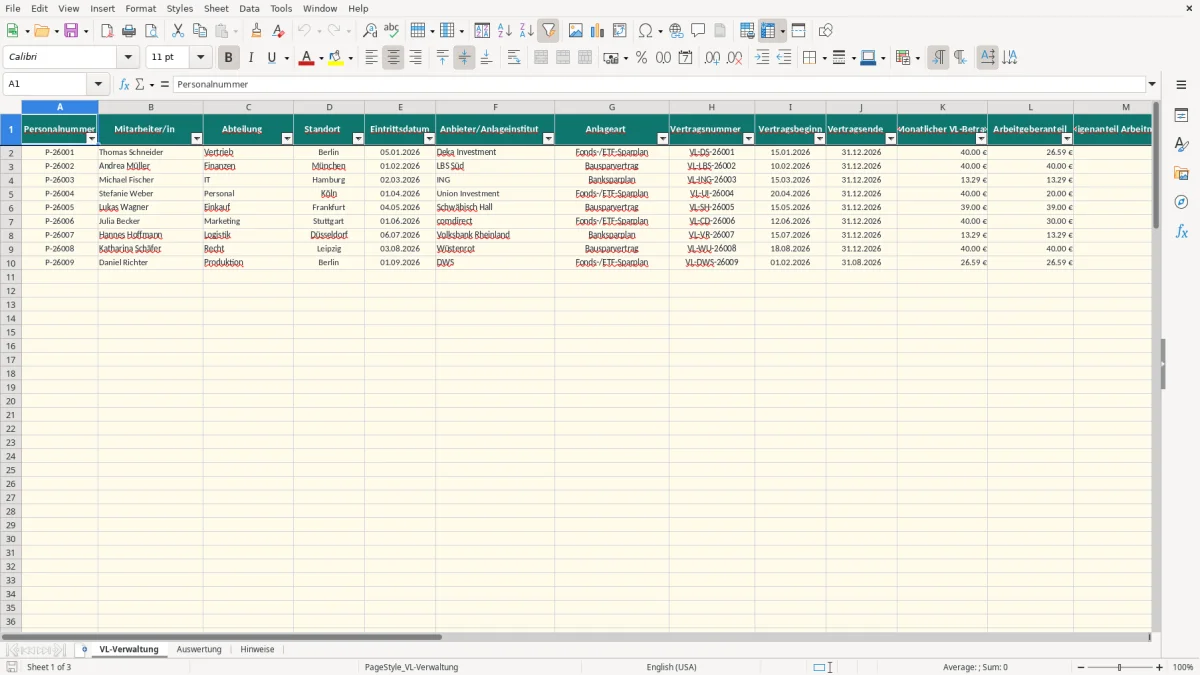Screen dimensions: 1200x675
Task: Open the Tools menu
Action: (x=281, y=8)
